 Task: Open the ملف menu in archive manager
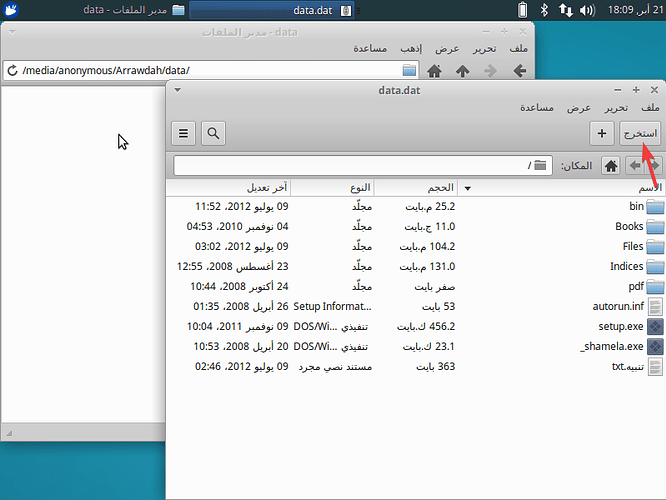(x=649, y=107)
